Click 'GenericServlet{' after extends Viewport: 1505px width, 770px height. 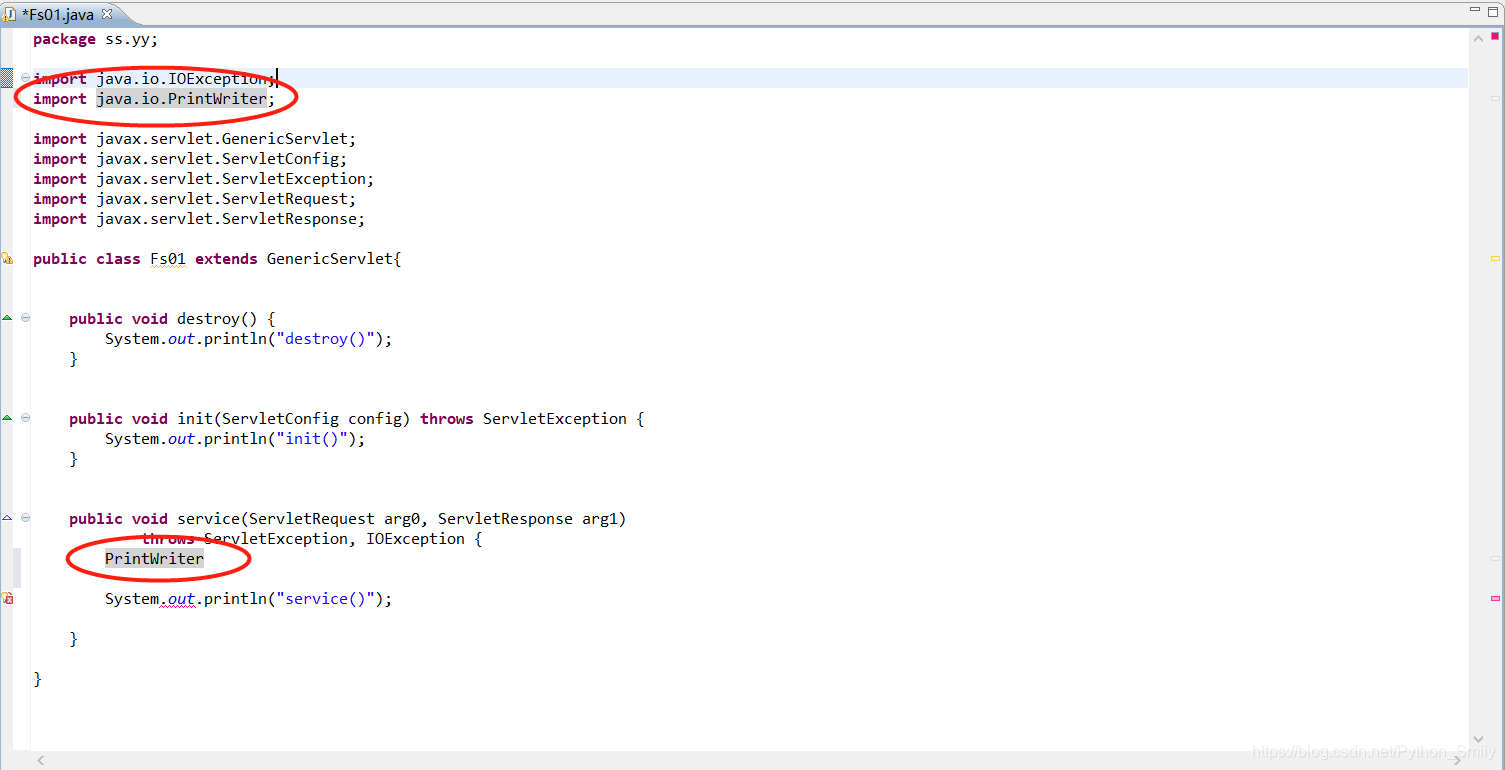coord(334,259)
